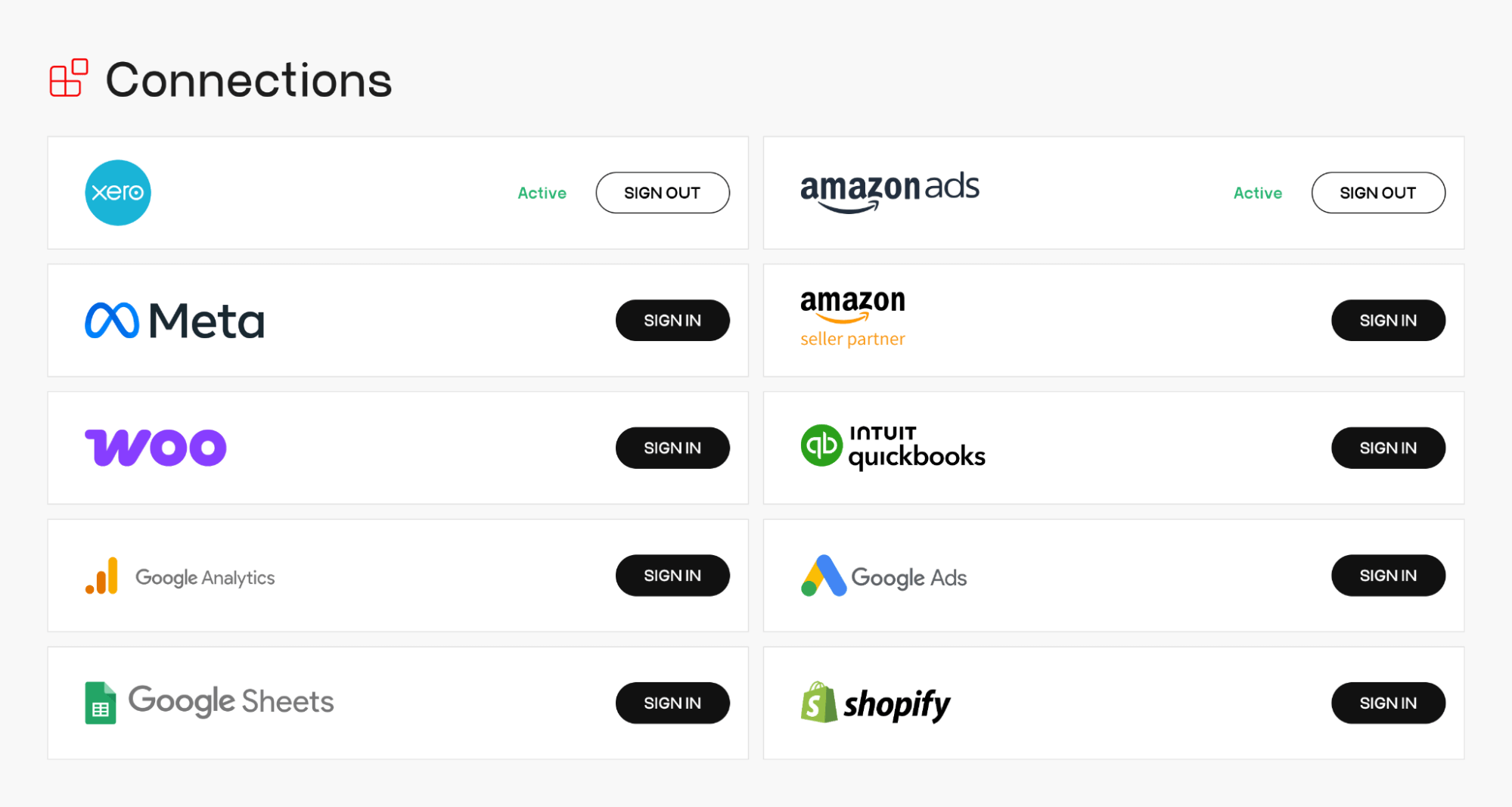Screen dimensions: 1512x807
Task: Click the Woo logo
Action: click(x=156, y=447)
